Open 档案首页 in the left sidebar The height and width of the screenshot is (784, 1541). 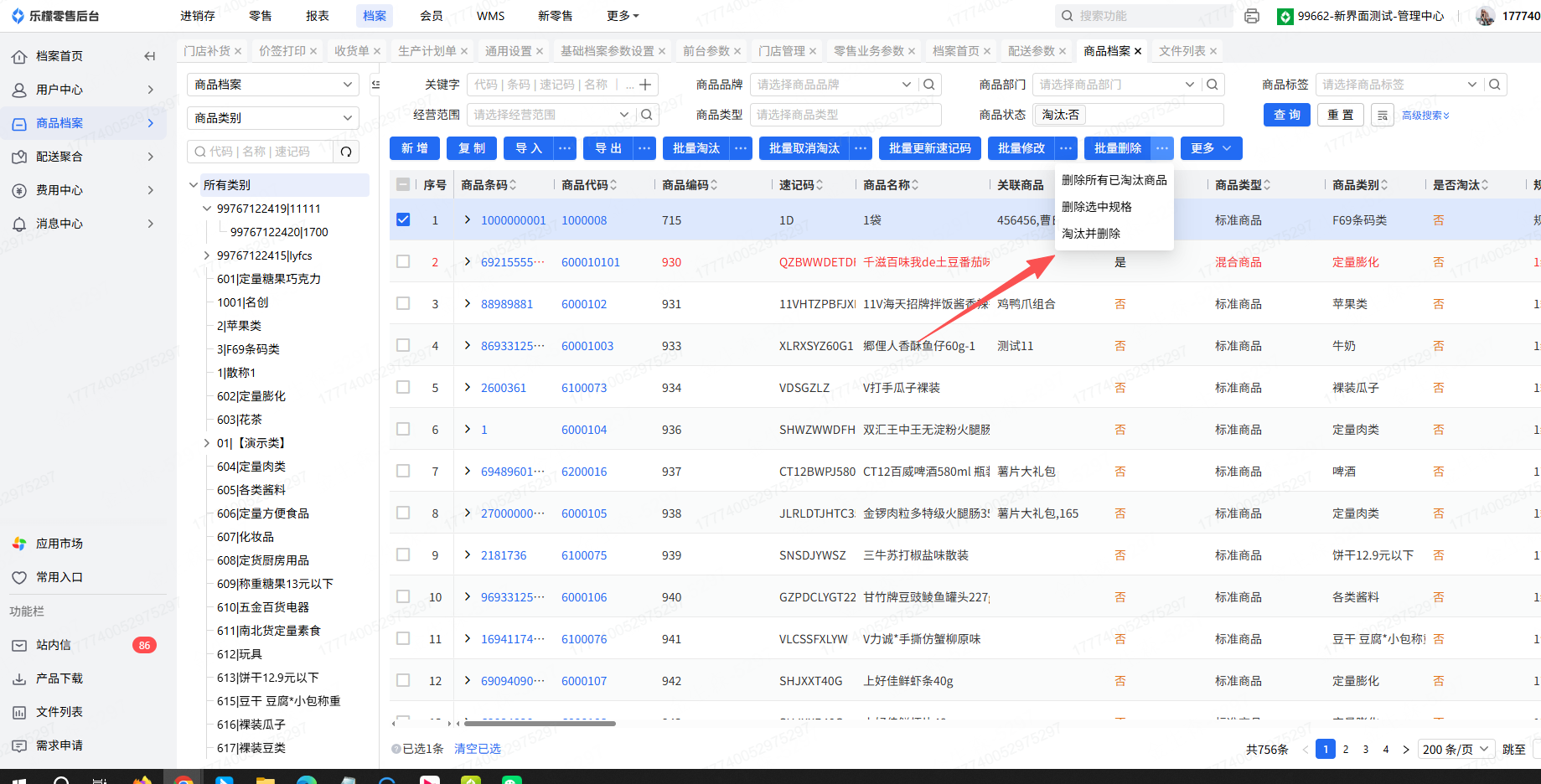(x=59, y=56)
